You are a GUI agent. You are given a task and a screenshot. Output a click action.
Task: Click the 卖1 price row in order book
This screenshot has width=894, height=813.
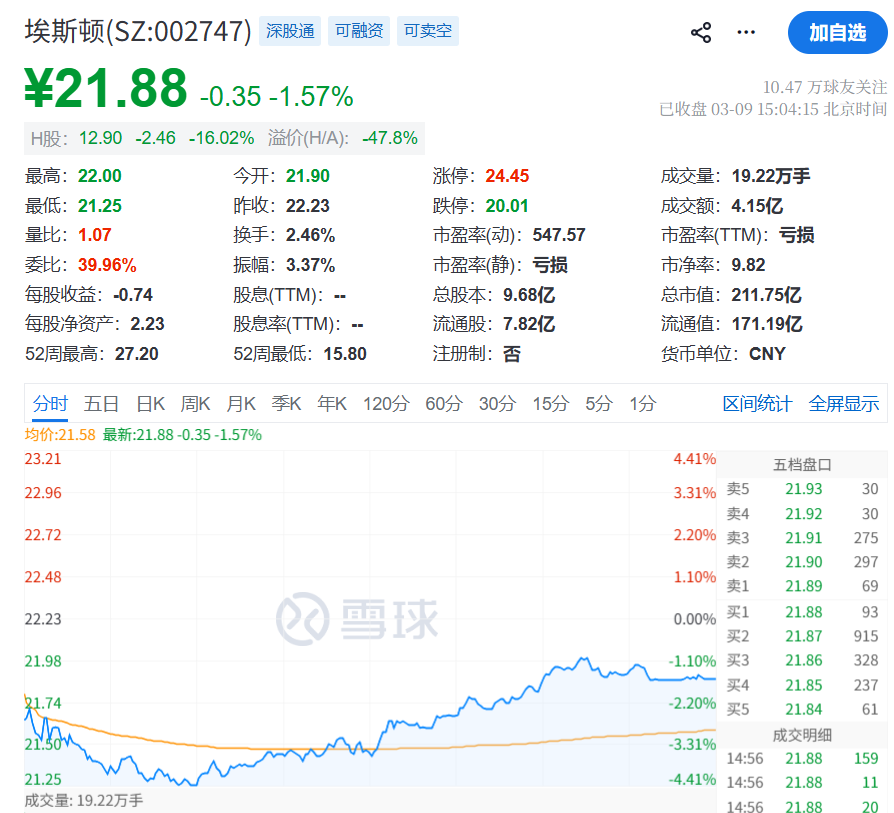pos(802,586)
